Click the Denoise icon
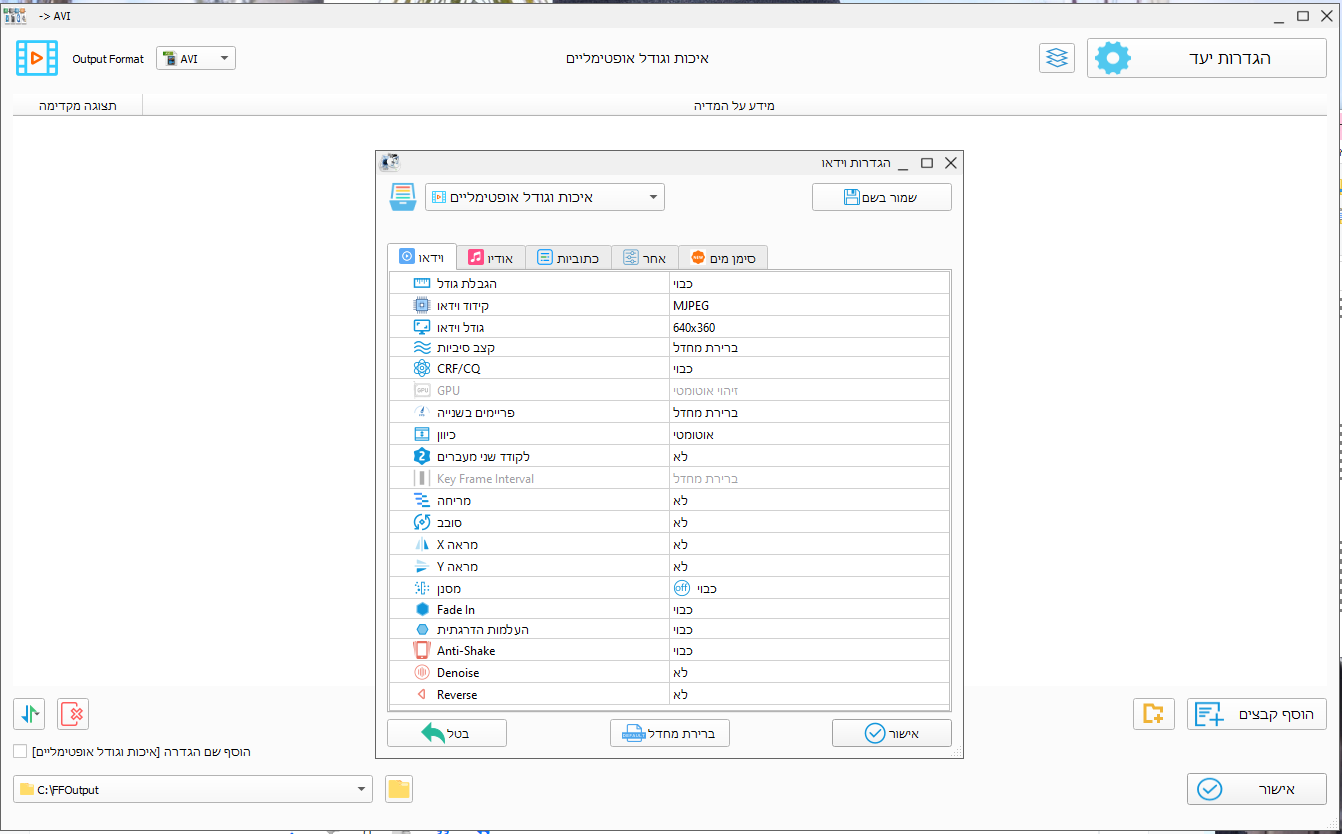This screenshot has width=1342, height=834. coord(421,673)
